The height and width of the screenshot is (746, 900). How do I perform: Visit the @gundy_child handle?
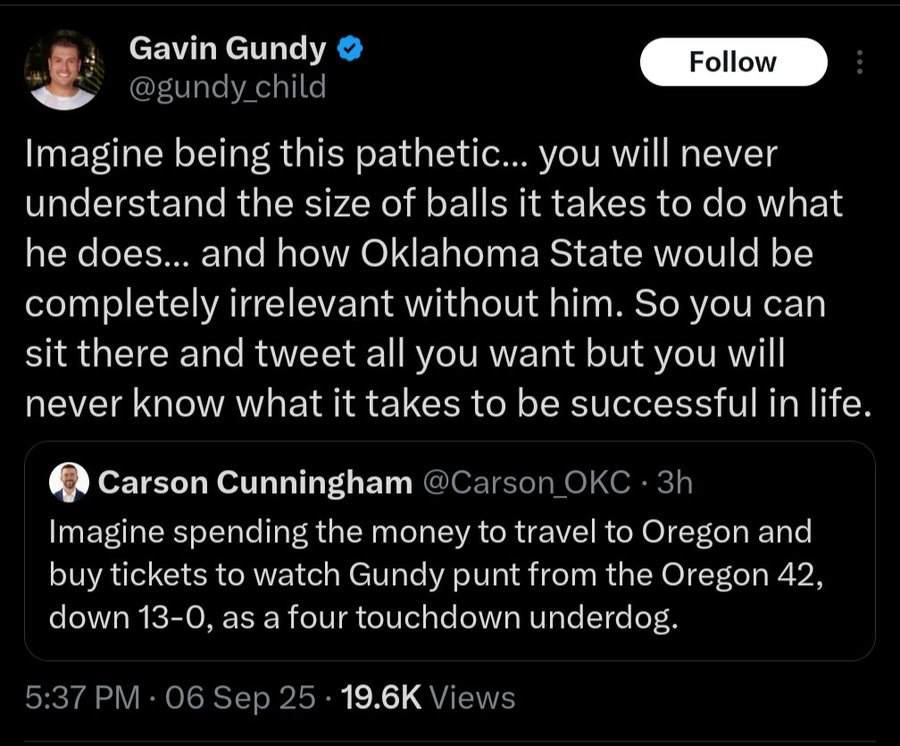point(227,87)
